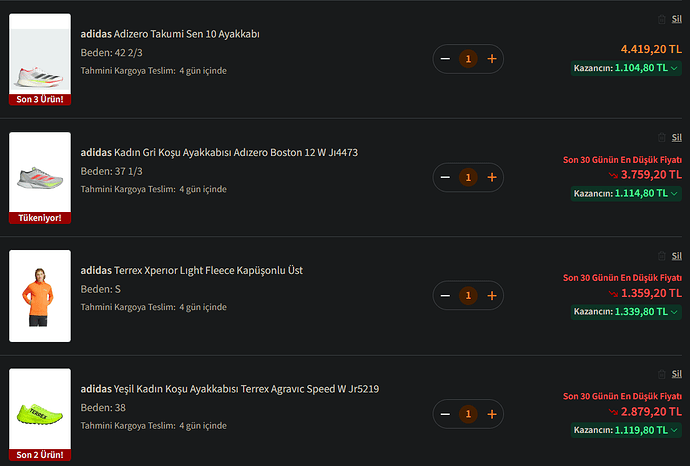Decrease quantity of Terrex Xperior Fleece top

click(445, 296)
